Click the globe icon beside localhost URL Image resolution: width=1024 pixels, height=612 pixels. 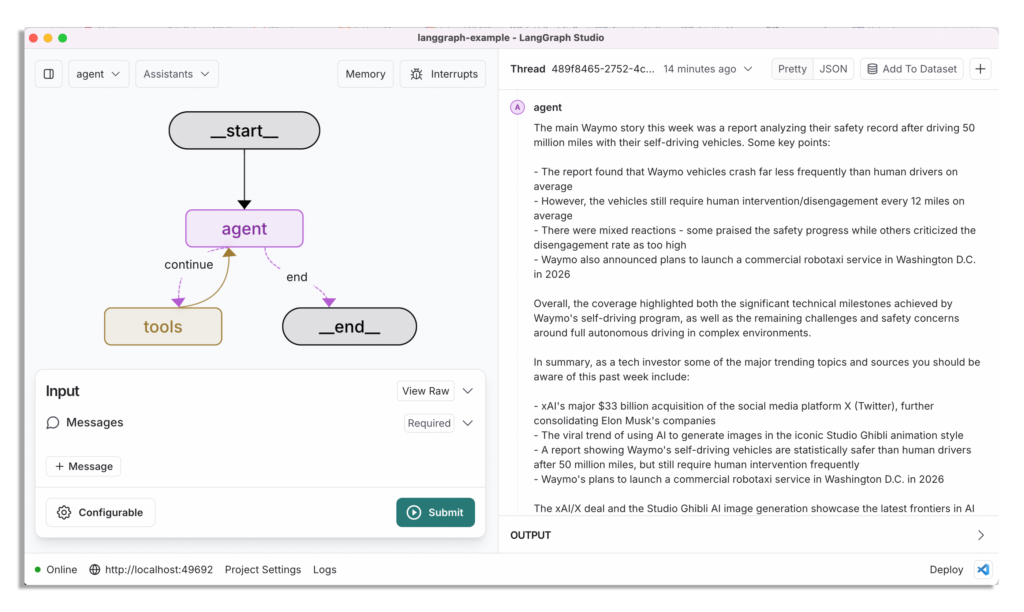click(x=95, y=570)
